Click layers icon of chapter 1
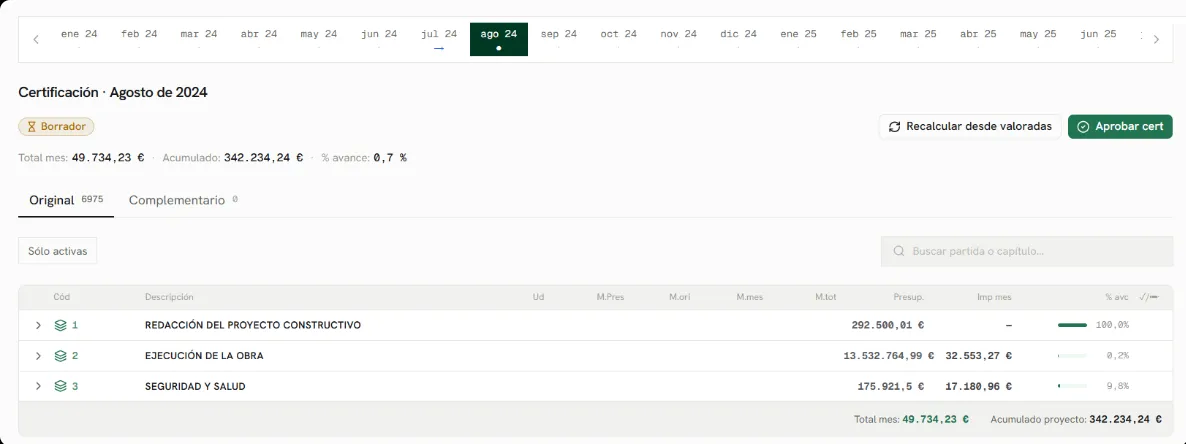 click(61, 325)
